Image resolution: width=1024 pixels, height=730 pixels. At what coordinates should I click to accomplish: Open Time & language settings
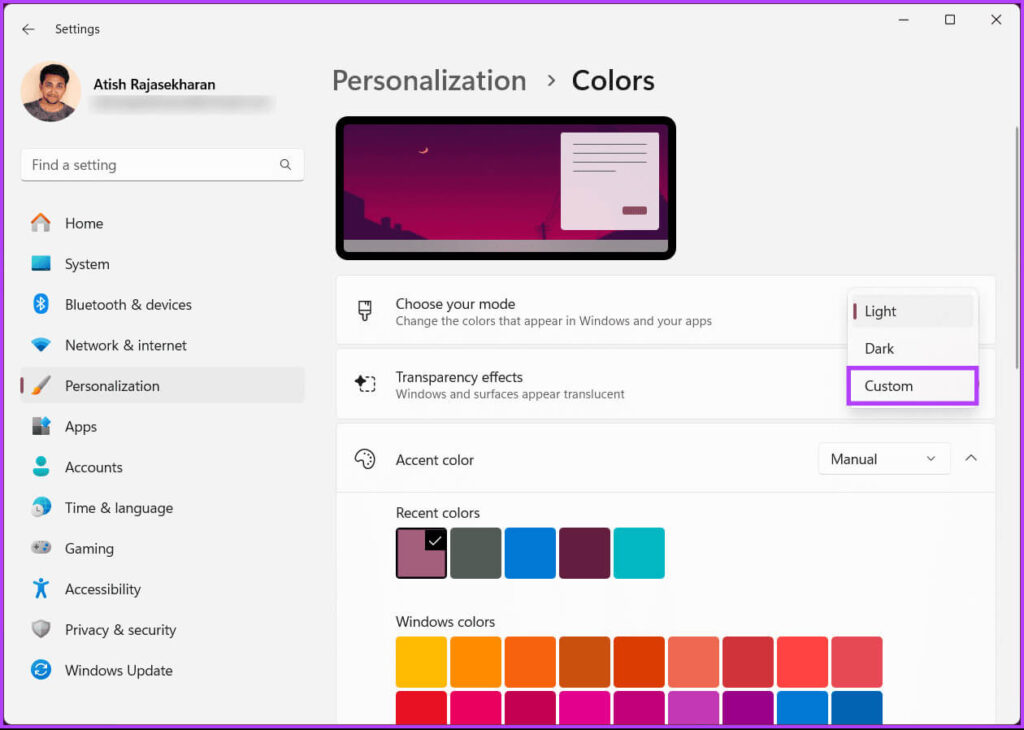(40, 507)
